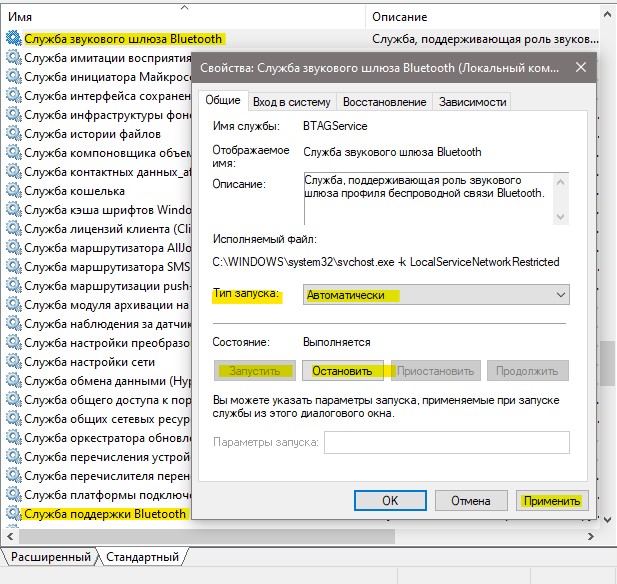
Task: Click gear icon beside Служба кошелька
Action: click(x=14, y=190)
